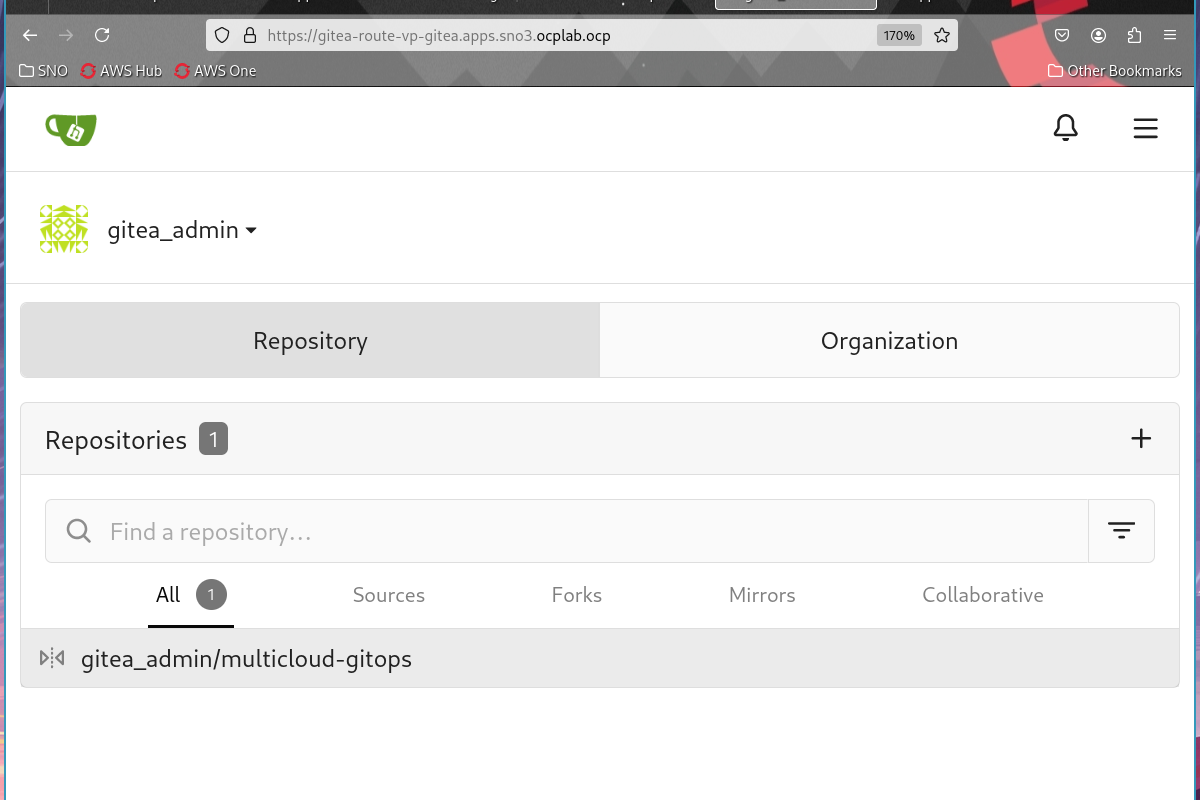
Task: Open the notifications bell
Action: [1065, 128]
